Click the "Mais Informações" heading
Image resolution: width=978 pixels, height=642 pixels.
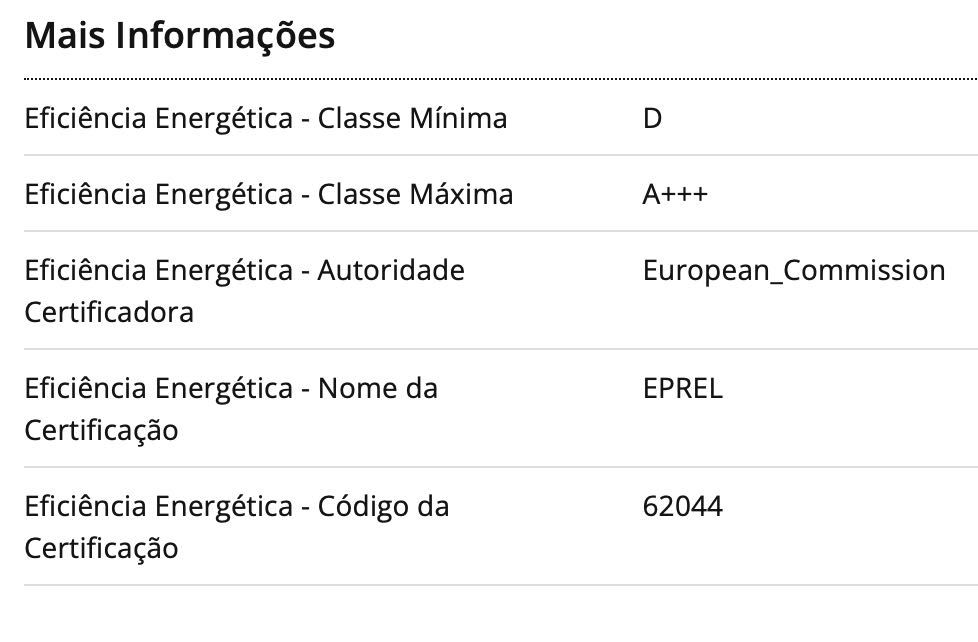tap(179, 36)
